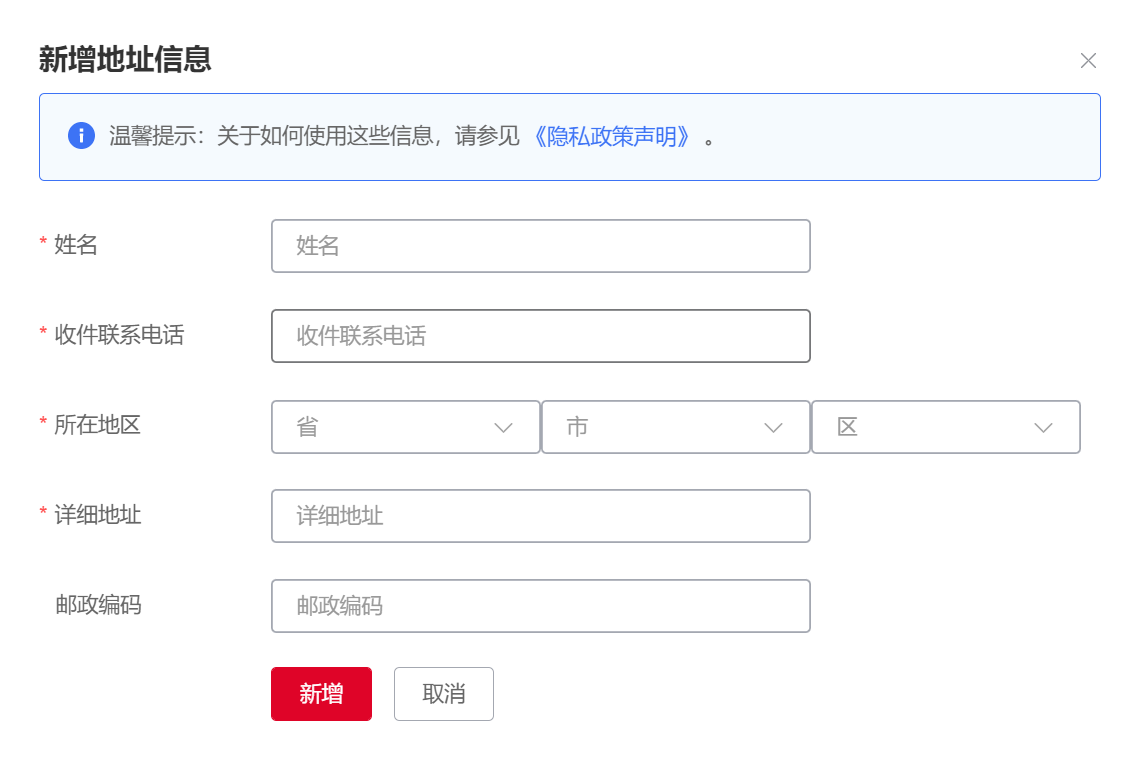The image size is (1136, 782).
Task: Cancel with the 取消 button
Action: (x=443, y=694)
